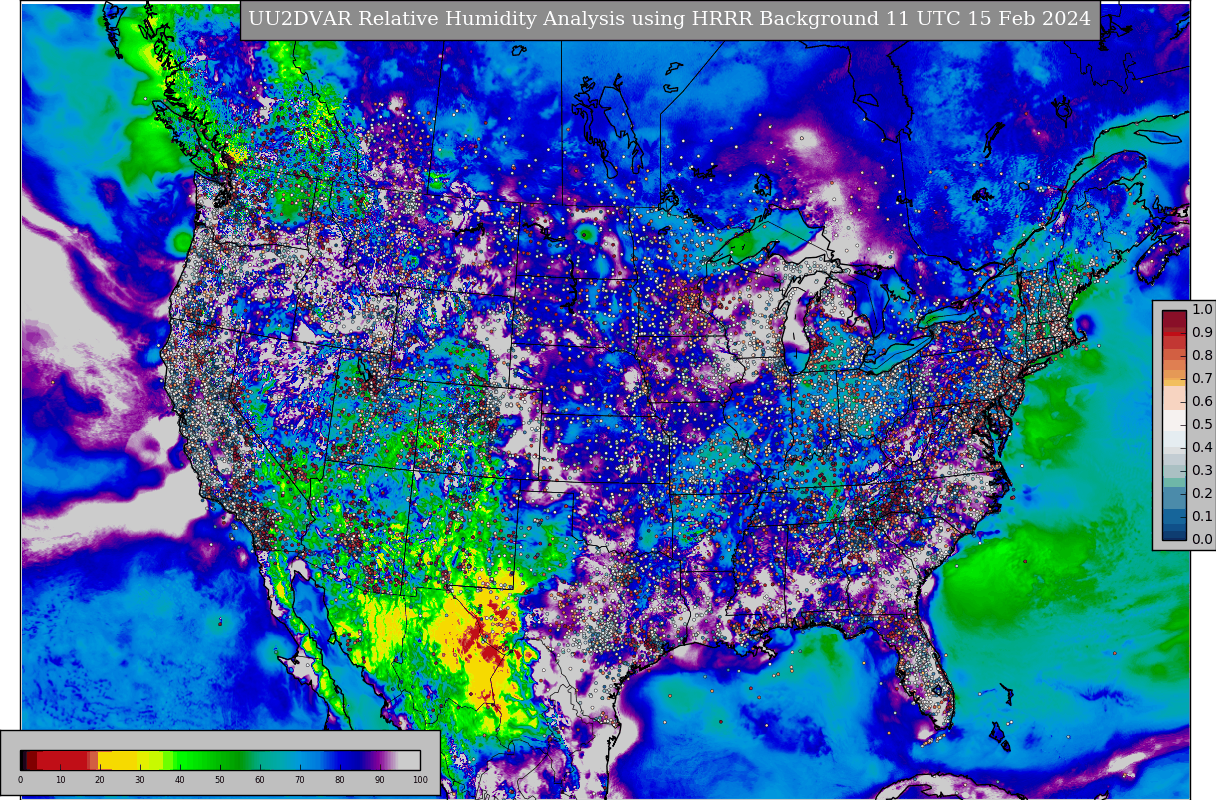Click the 0.2 label on right colorbar
Screen dimensions: 1216x800
click(x=1202, y=493)
